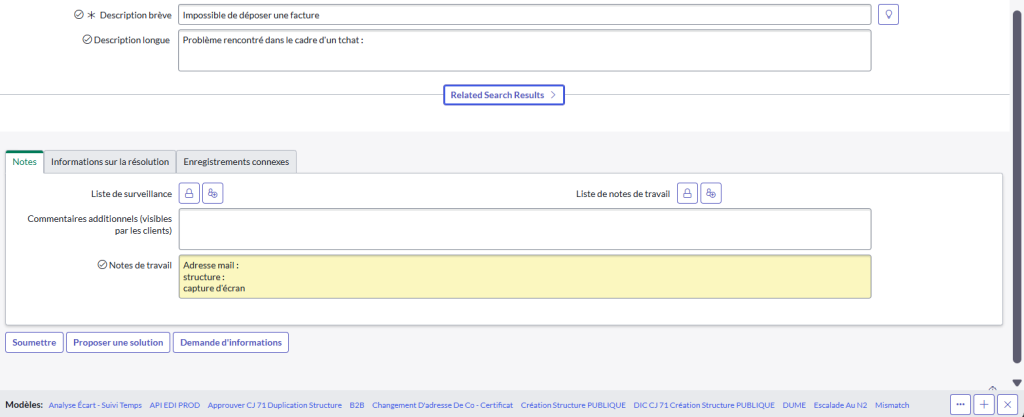
Task: Open the Enregistrements connexes tab
Action: (x=236, y=161)
